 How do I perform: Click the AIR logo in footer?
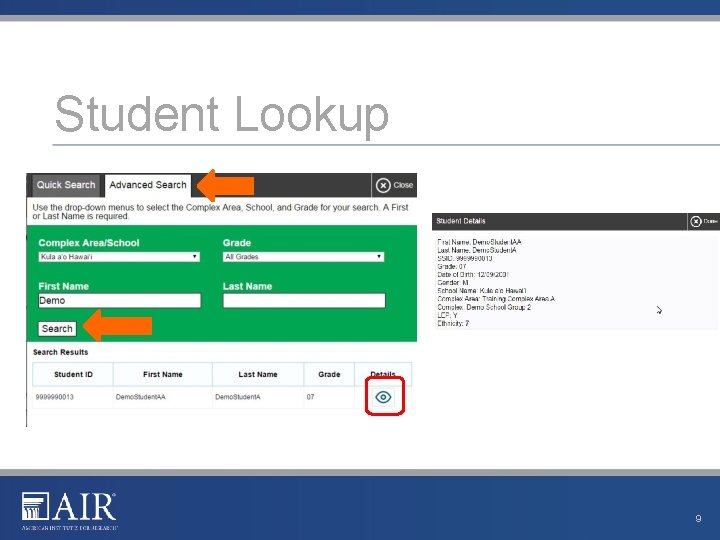(x=69, y=511)
